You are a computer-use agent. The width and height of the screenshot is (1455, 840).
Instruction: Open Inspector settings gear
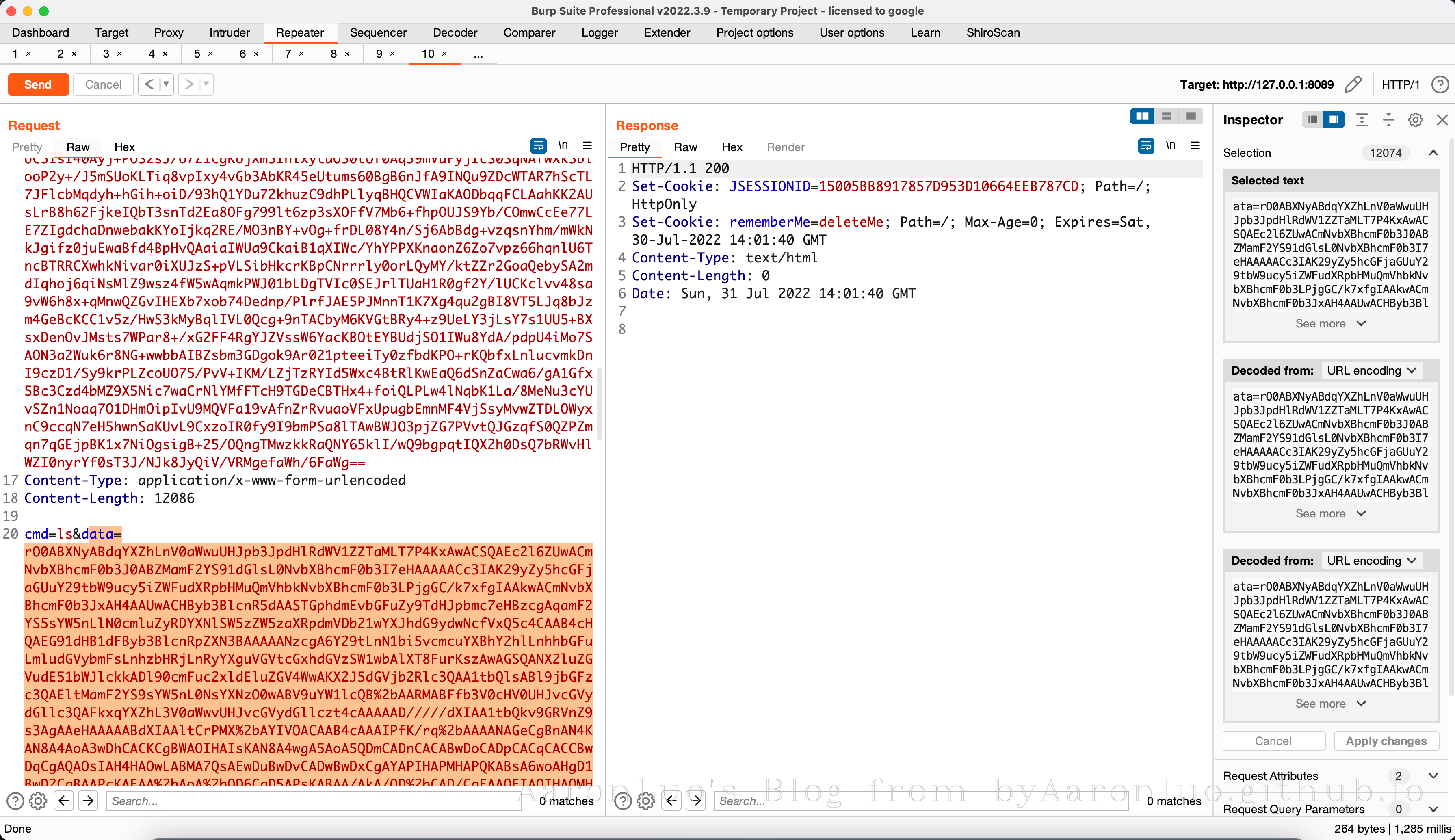coord(1415,119)
